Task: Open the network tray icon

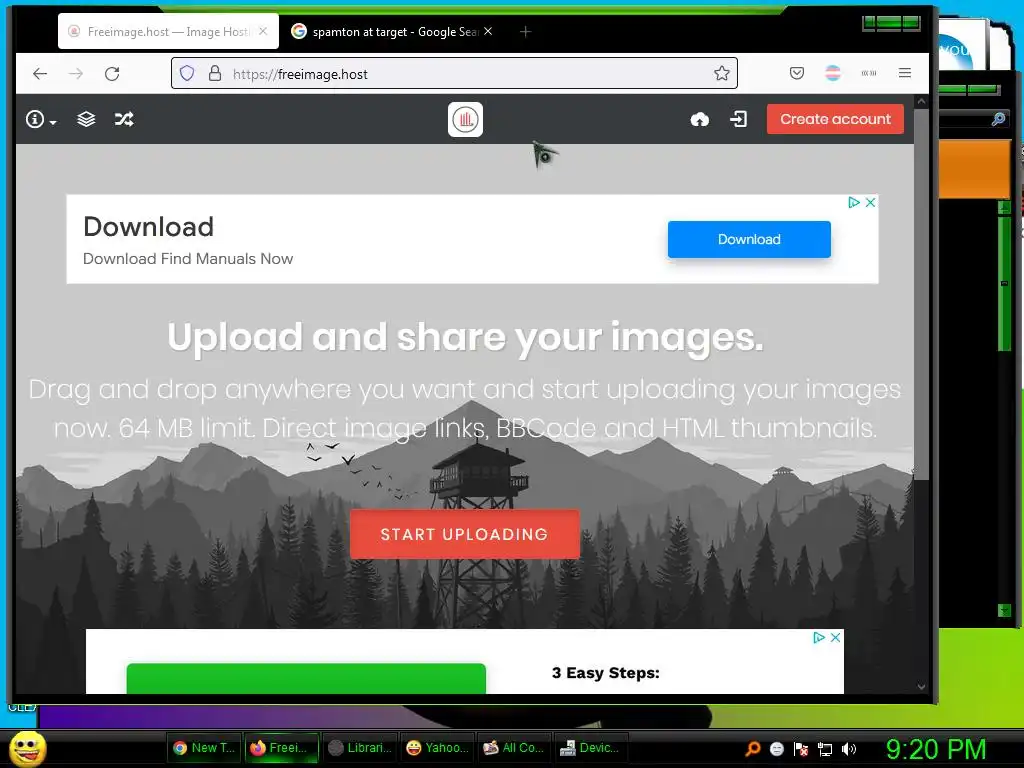Action: click(x=825, y=749)
